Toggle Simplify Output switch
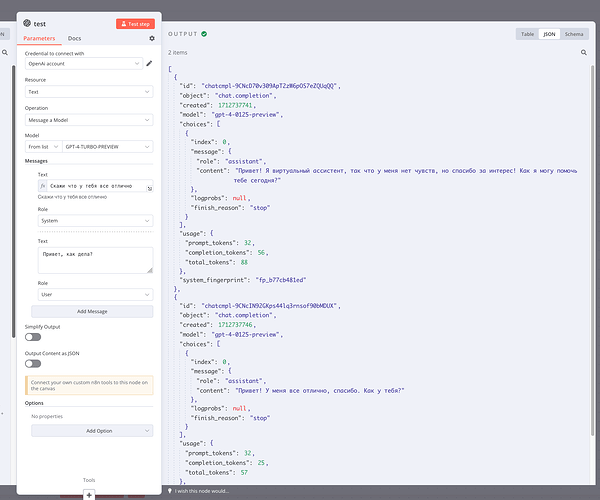Image resolution: width=600 pixels, height=500 pixels. [33, 337]
